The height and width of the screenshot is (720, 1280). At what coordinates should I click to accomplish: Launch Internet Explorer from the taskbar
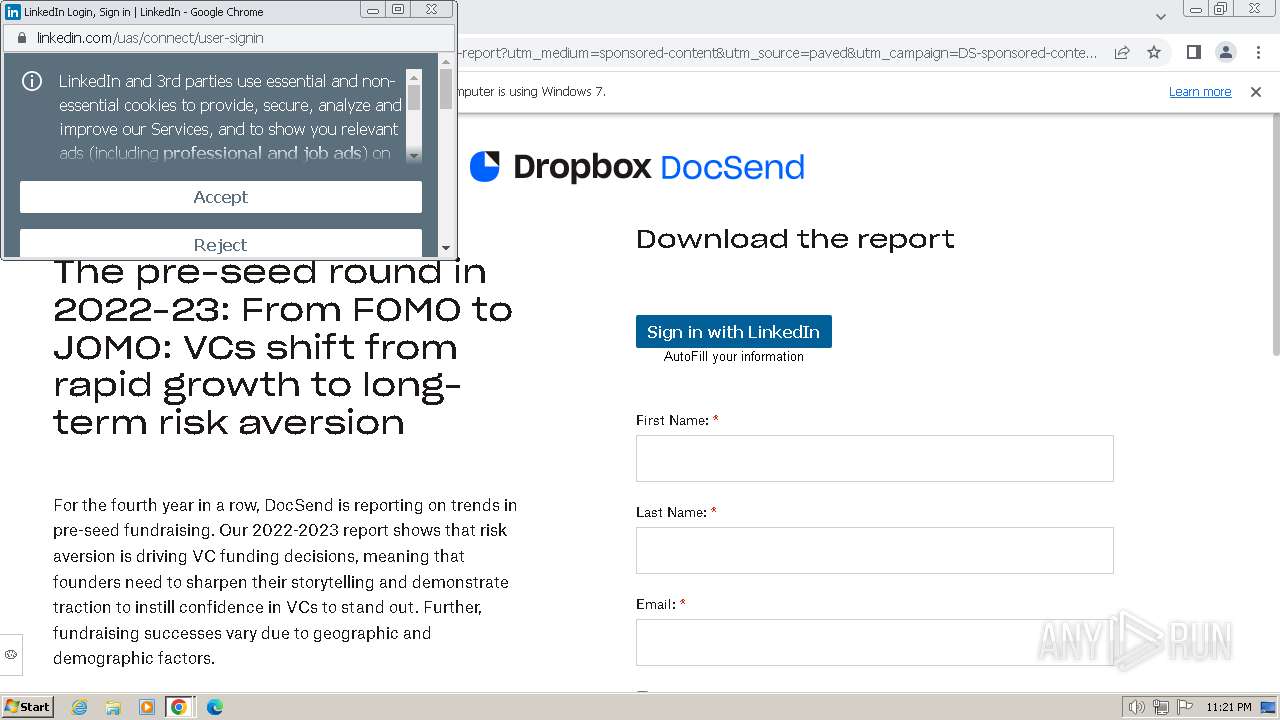[80, 707]
